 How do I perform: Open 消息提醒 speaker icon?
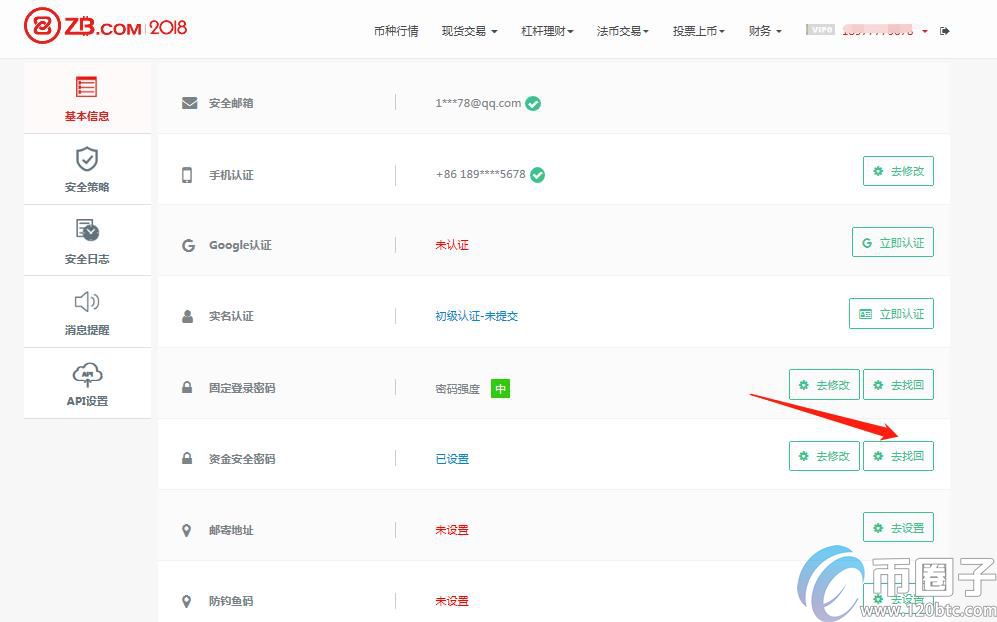click(87, 301)
